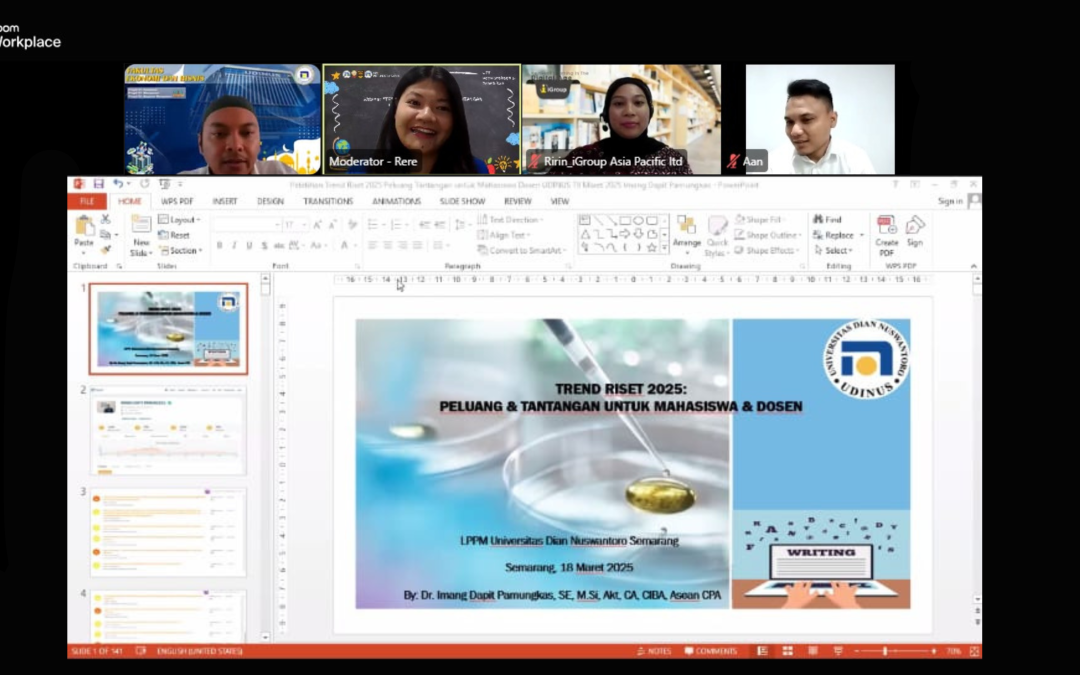Toggle Normal view icon in status bar
This screenshot has height=675, width=1080.
pos(762,651)
